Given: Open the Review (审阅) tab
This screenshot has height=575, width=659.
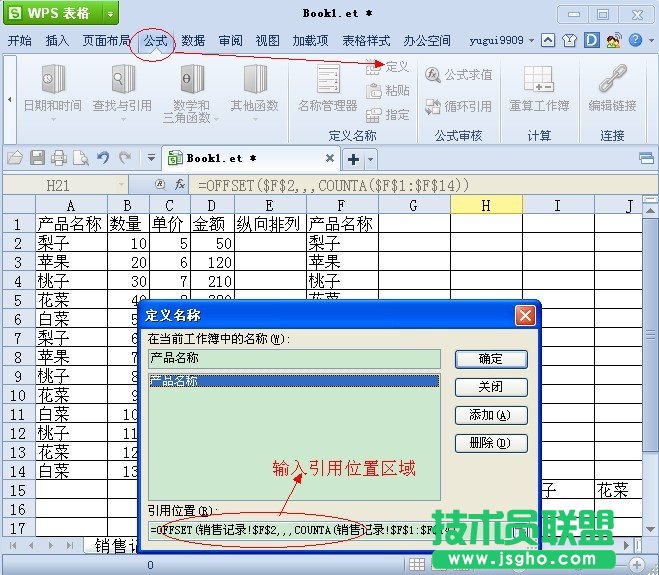Looking at the screenshot, I should 230,40.
